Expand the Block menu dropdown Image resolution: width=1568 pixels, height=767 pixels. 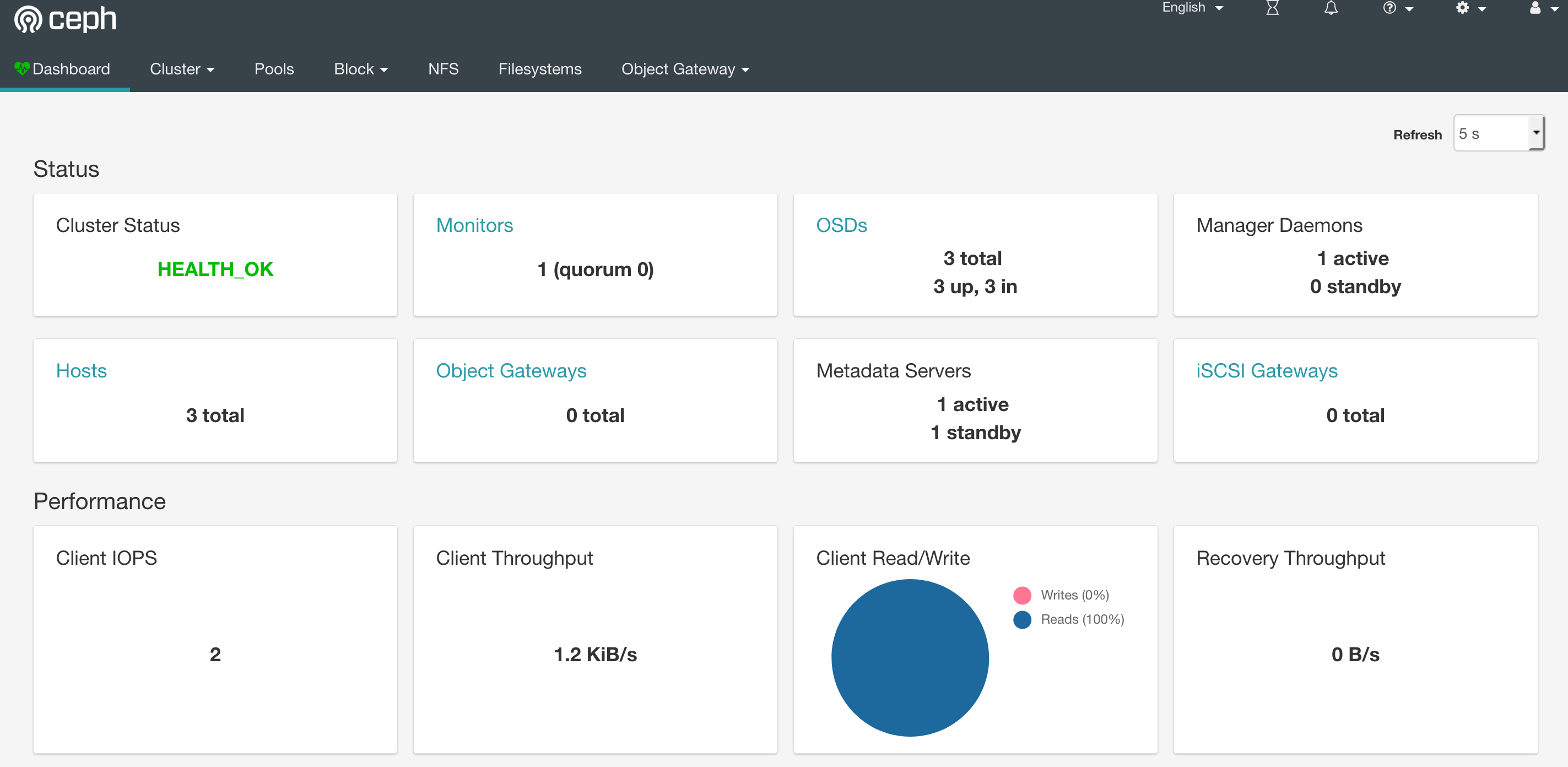coord(360,69)
